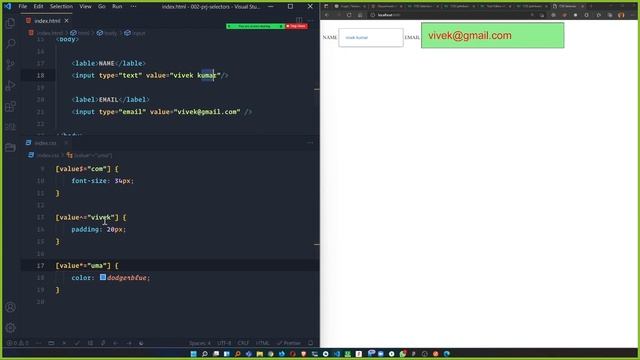Click the [value$="com"] selector line
640x360 pixels.
click(87, 169)
